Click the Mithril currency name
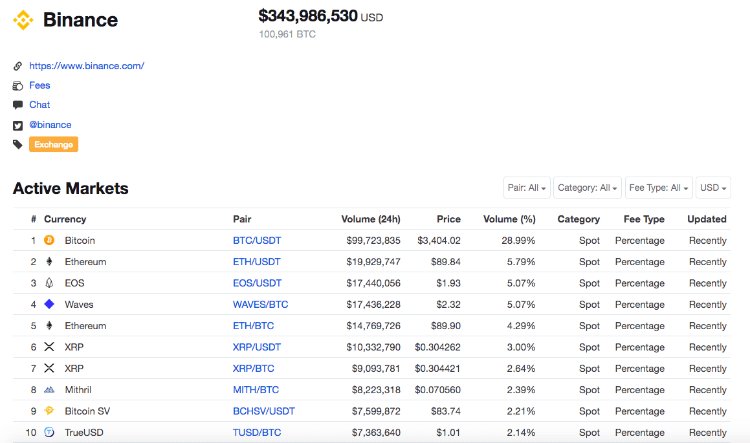Image resolution: width=750 pixels, height=443 pixels. point(78,390)
